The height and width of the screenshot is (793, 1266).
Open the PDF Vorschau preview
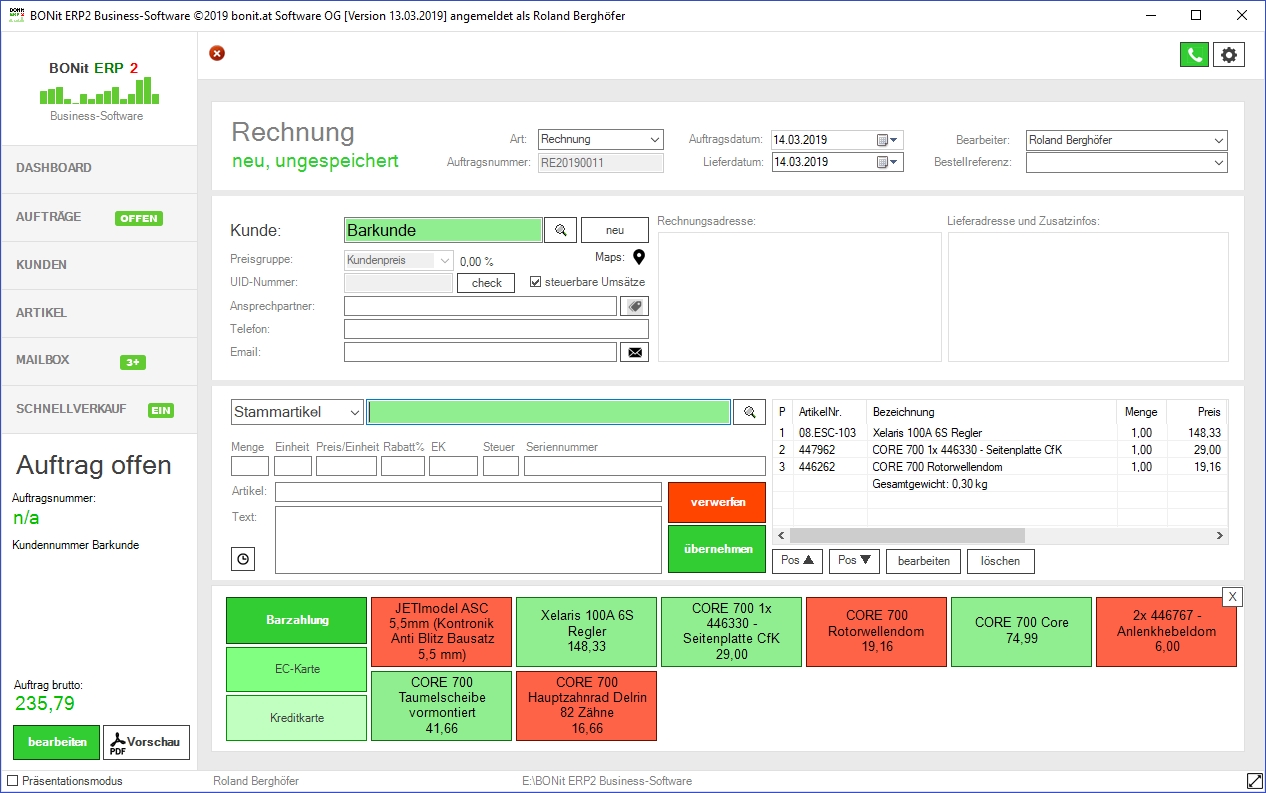146,742
